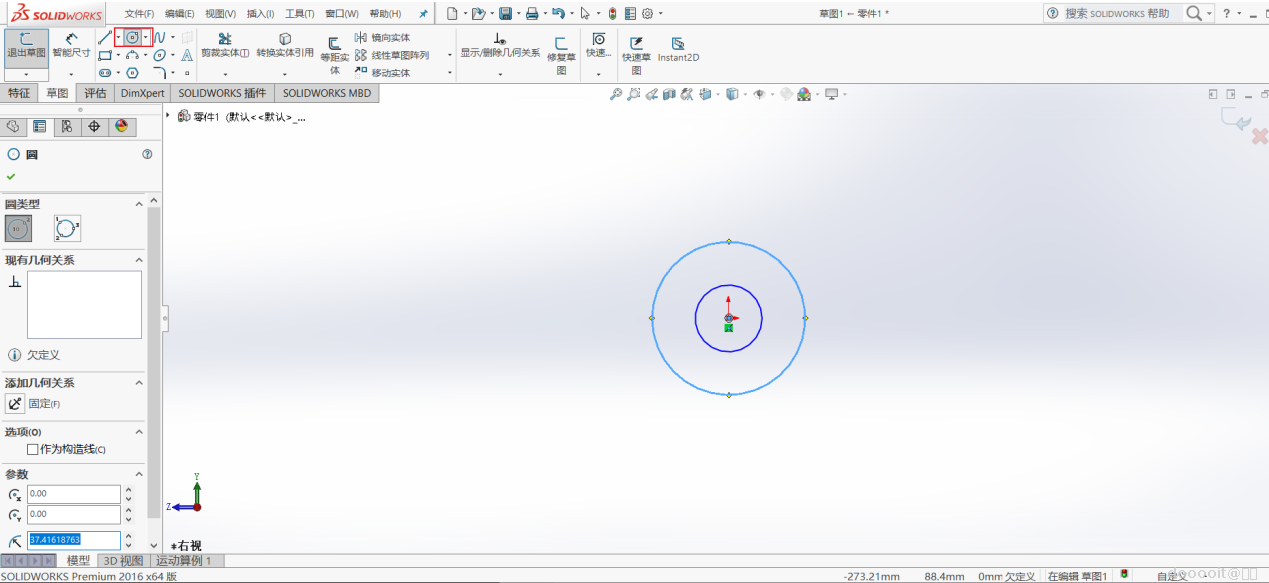The image size is (1269, 583).
Task: Click the green checkmark to accept circle
Action: click(x=11, y=177)
